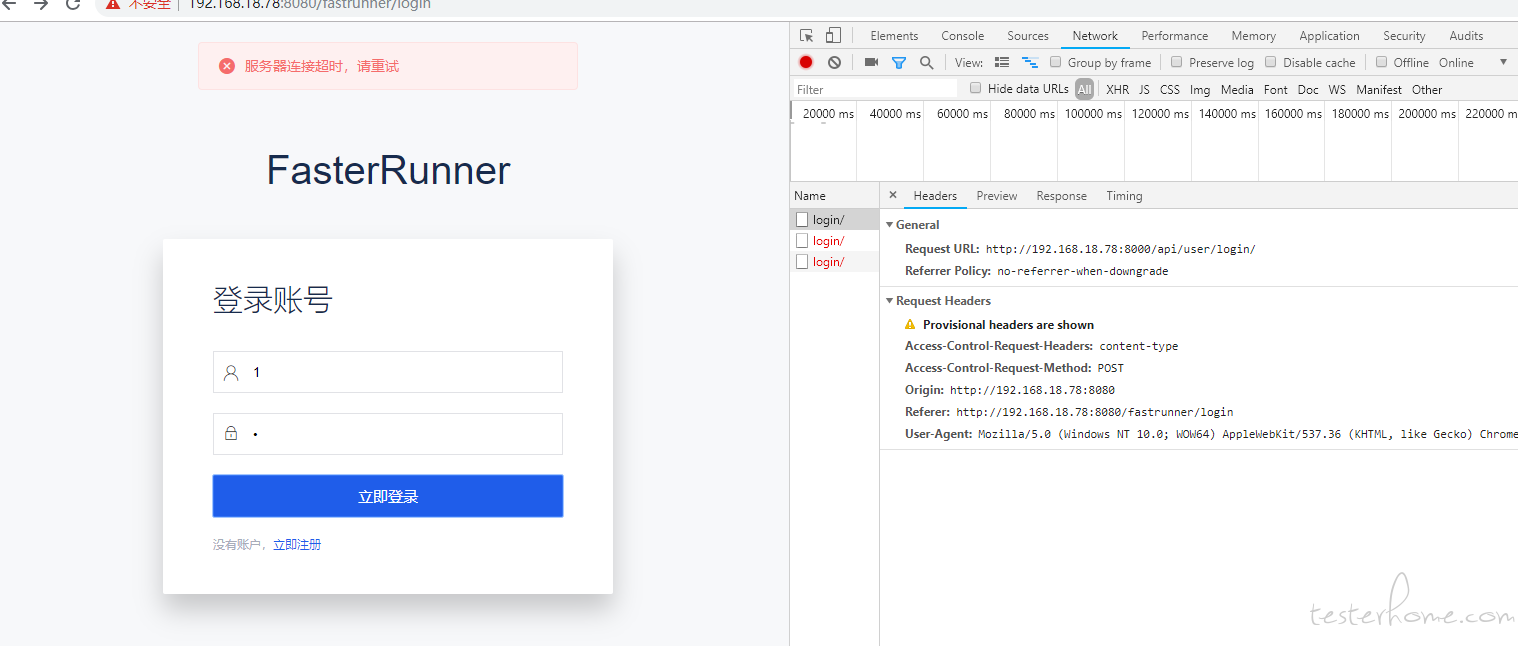Switch to the Preview details tab
Screen dimensions: 1518x646
(997, 196)
